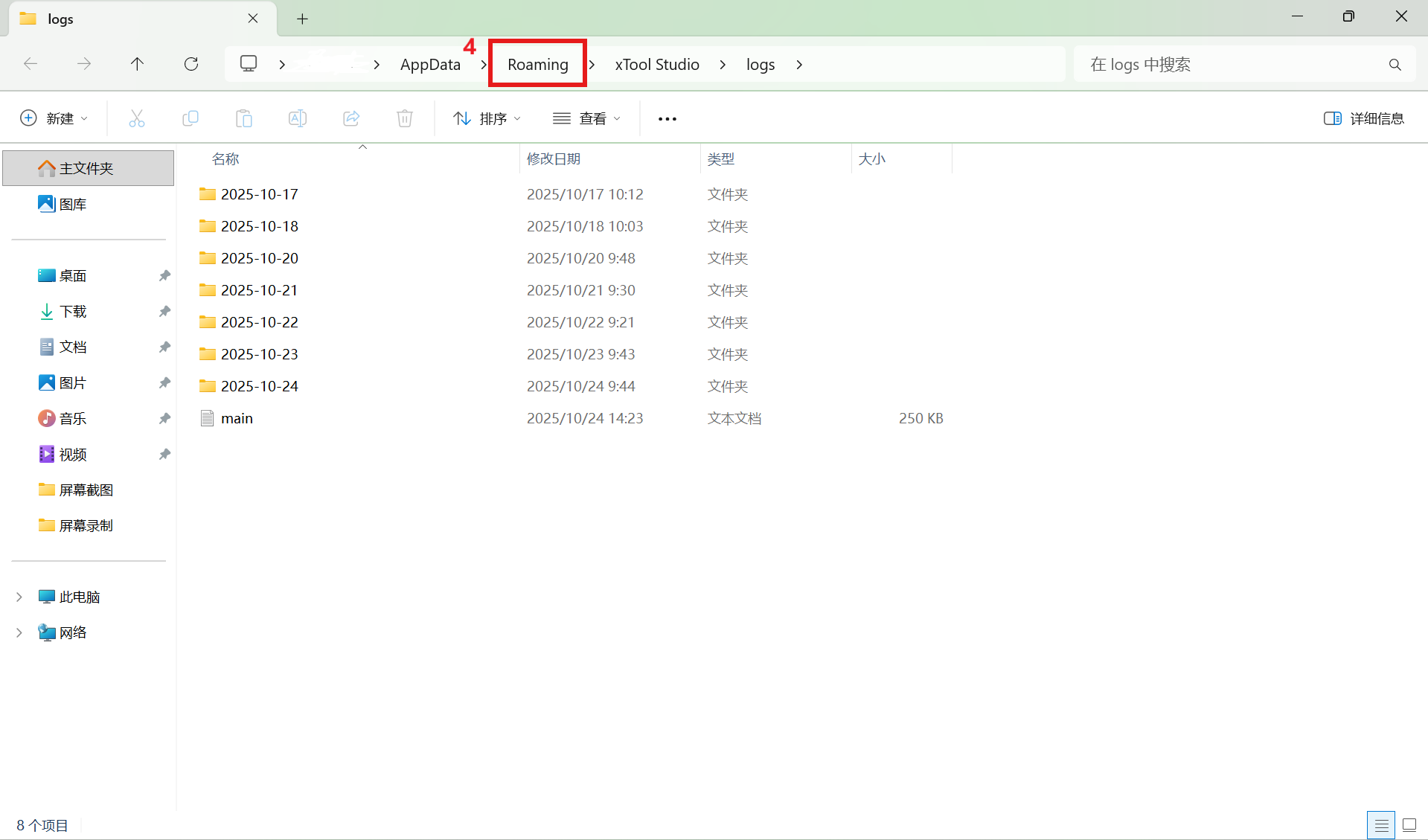The height and width of the screenshot is (840, 1428).
Task: Open the 查看 view dropdown
Action: click(x=587, y=118)
